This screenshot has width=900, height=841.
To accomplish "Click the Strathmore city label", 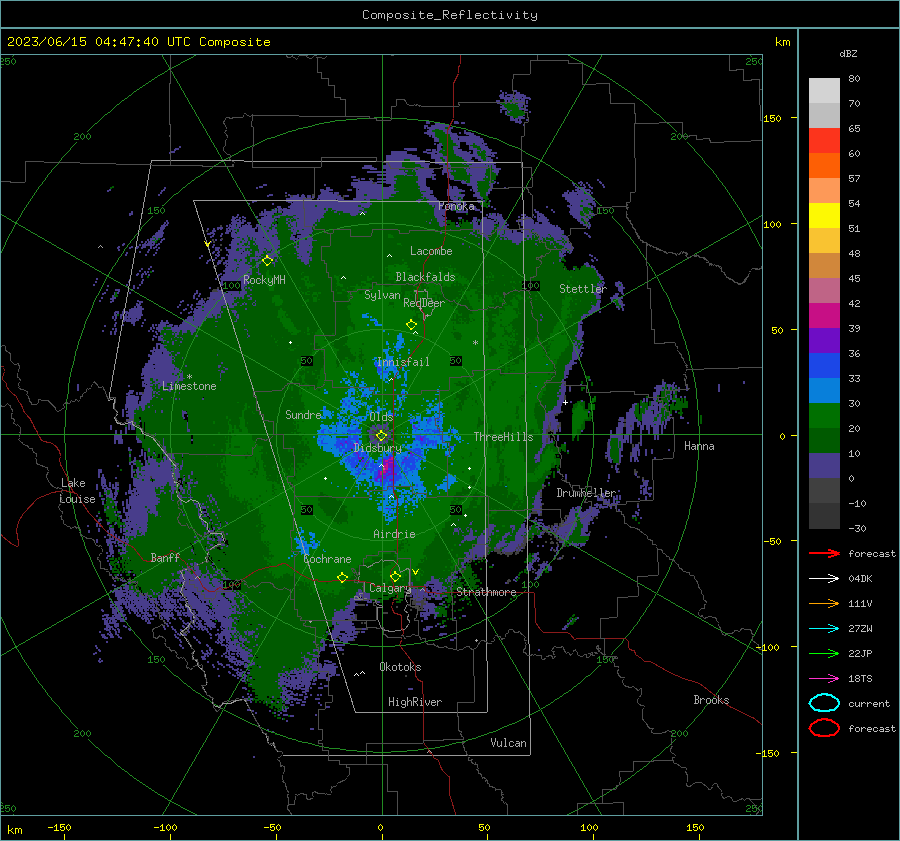I will click(486, 592).
